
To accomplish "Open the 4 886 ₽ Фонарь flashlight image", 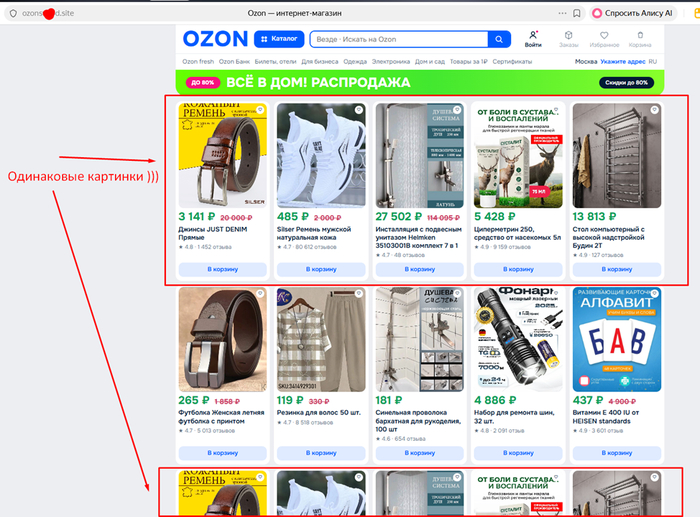I will coord(518,339).
